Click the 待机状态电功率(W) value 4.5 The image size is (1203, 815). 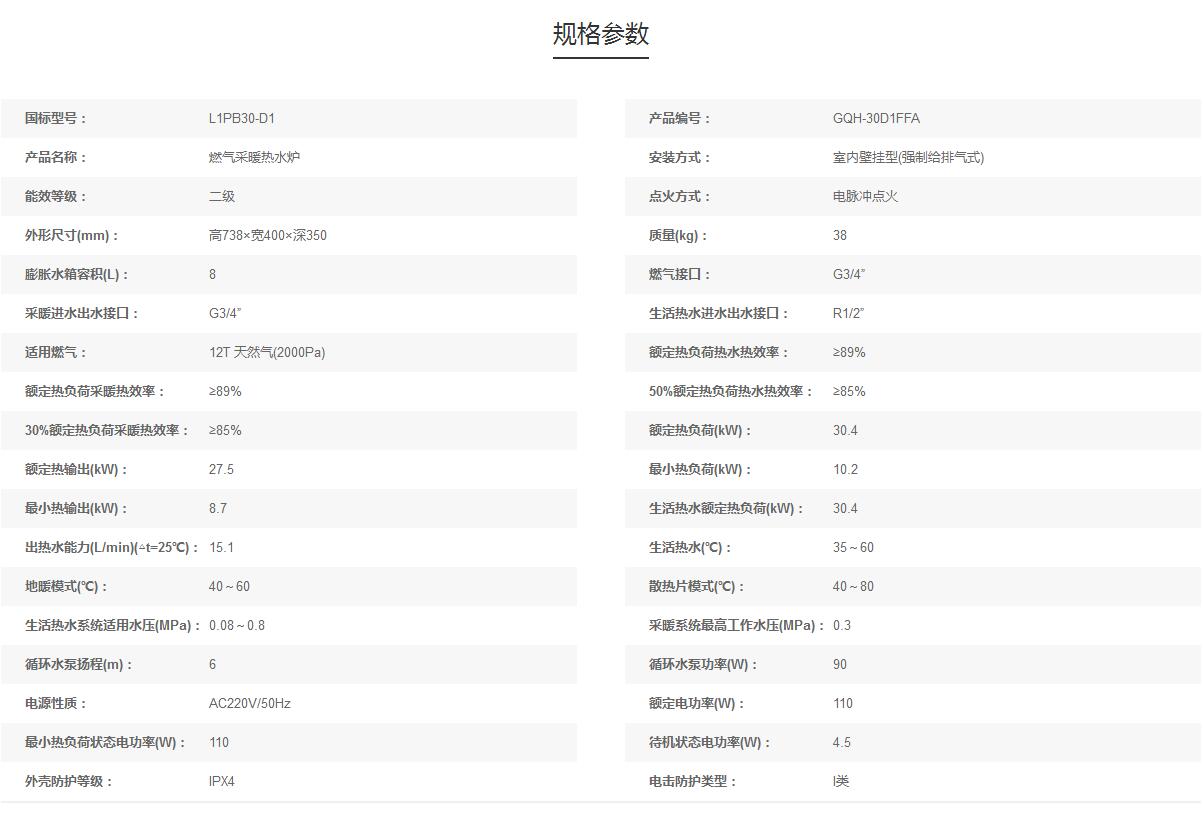(x=842, y=742)
